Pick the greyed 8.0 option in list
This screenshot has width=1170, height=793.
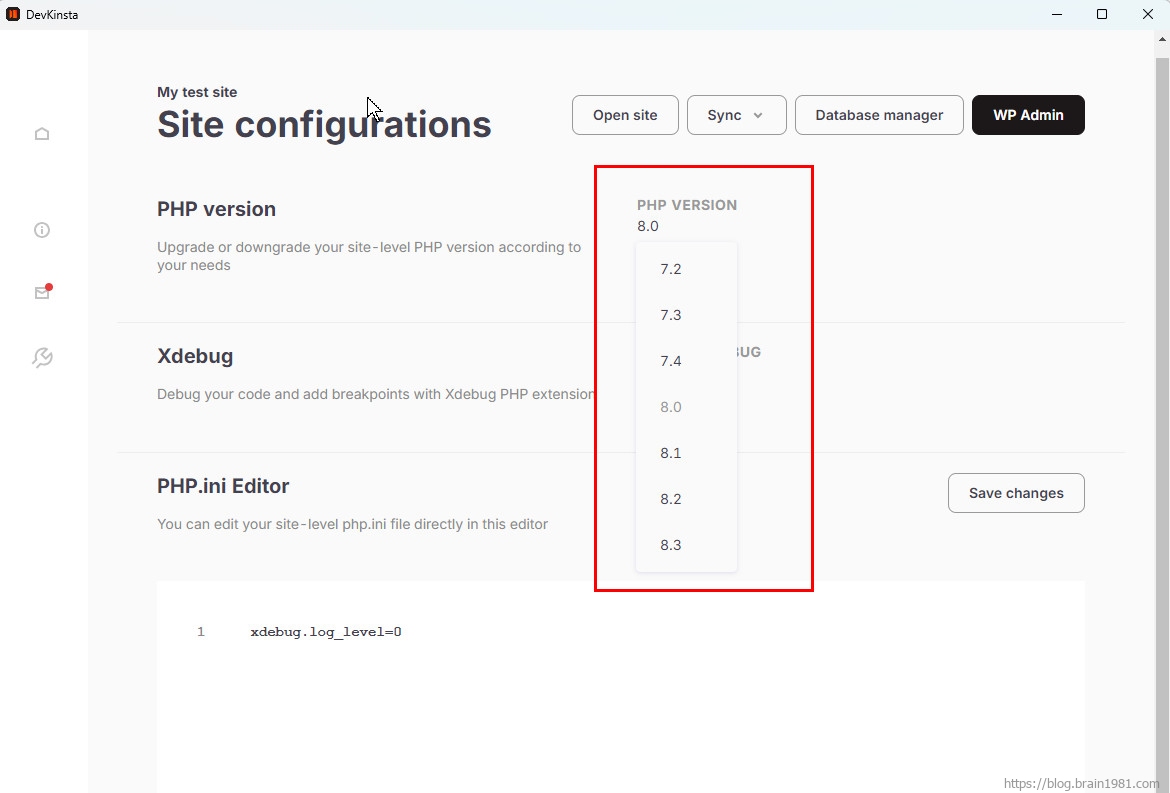point(686,407)
